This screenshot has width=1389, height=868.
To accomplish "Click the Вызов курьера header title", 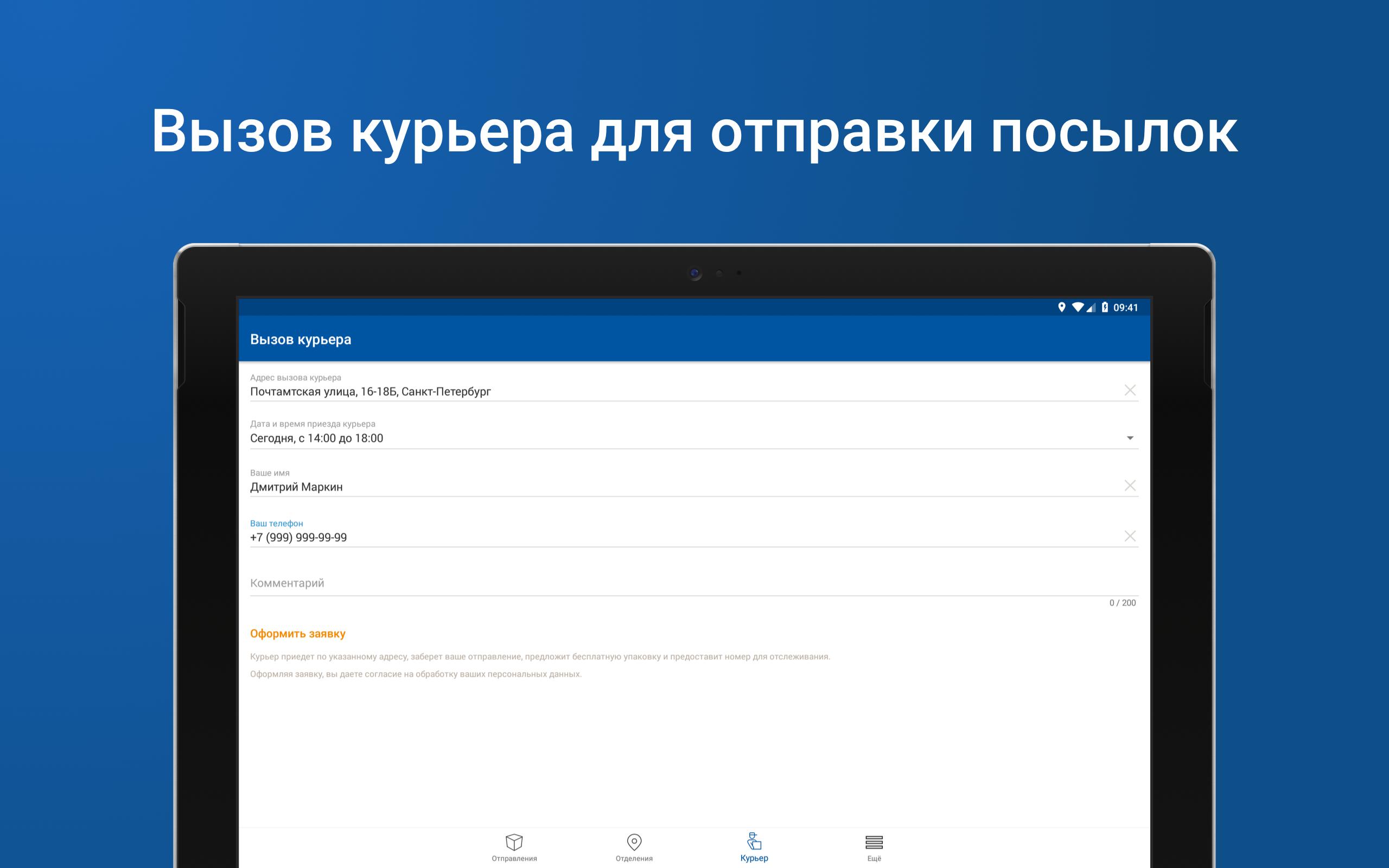I will click(x=300, y=339).
